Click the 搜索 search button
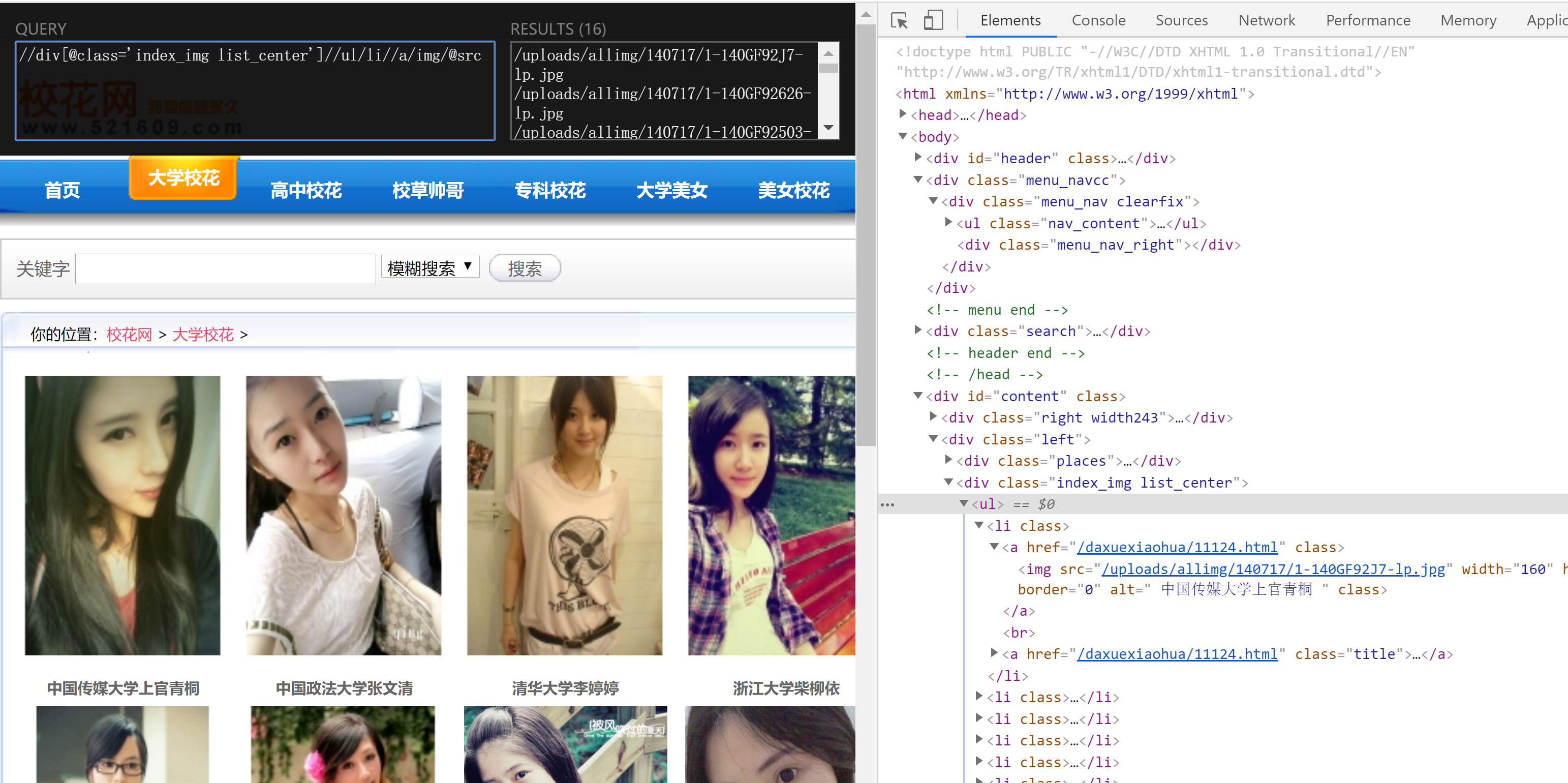 click(x=525, y=268)
